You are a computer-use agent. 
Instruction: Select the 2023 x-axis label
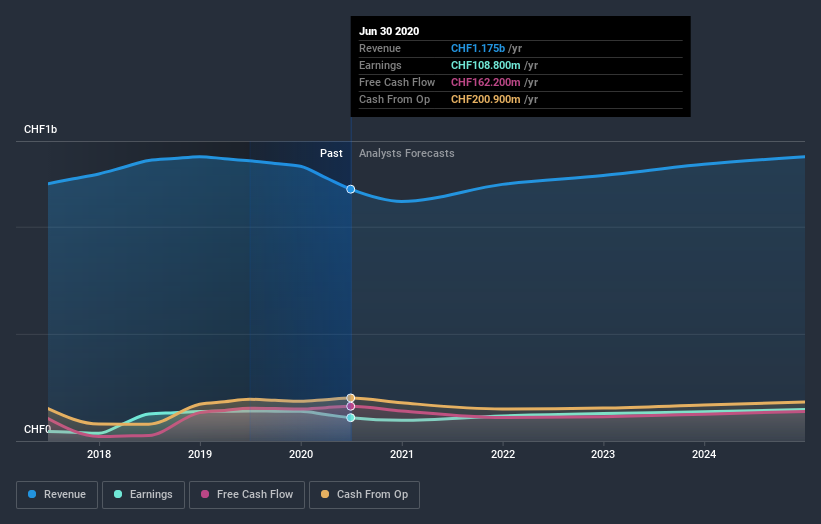(603, 454)
